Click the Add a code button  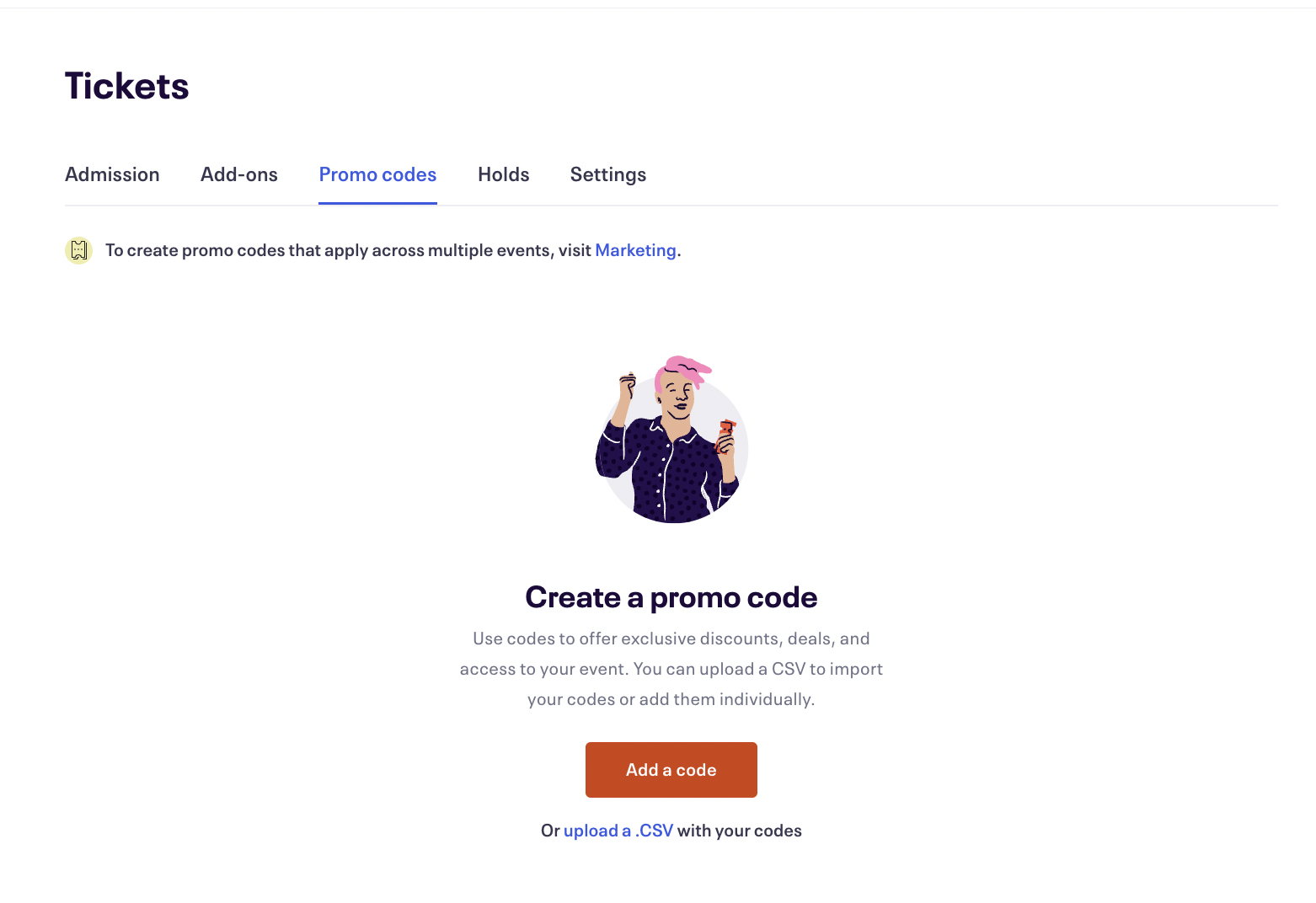pyautogui.click(x=671, y=770)
